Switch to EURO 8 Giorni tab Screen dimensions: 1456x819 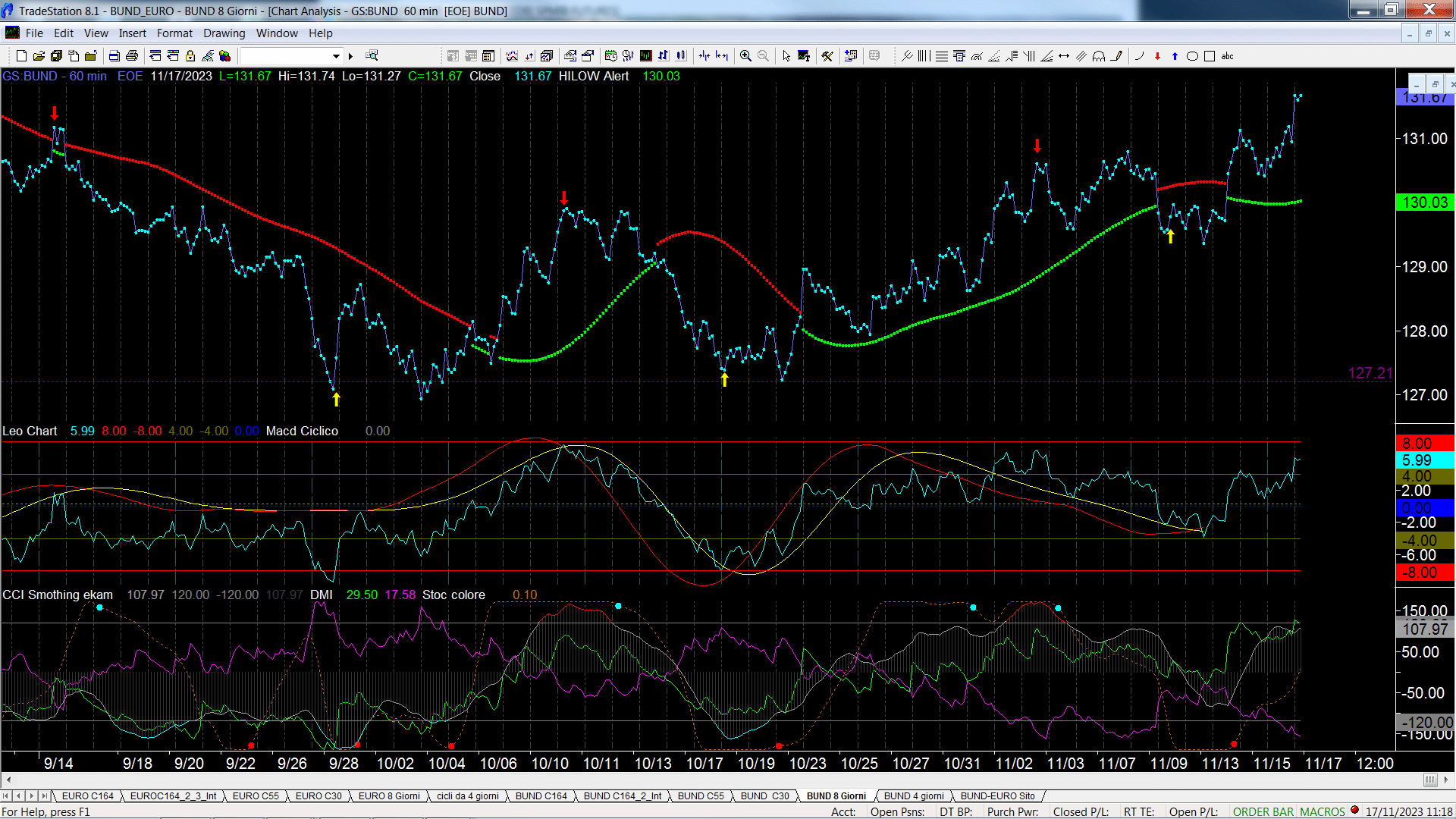389,796
